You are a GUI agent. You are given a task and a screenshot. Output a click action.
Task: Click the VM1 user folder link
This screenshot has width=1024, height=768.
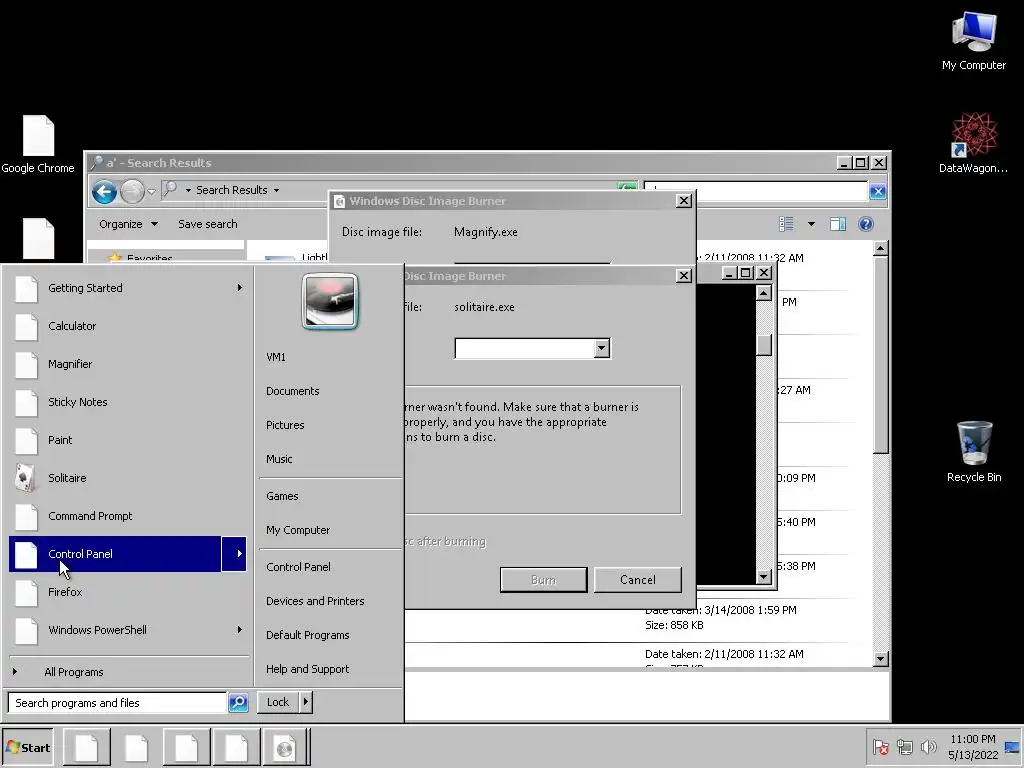(276, 357)
